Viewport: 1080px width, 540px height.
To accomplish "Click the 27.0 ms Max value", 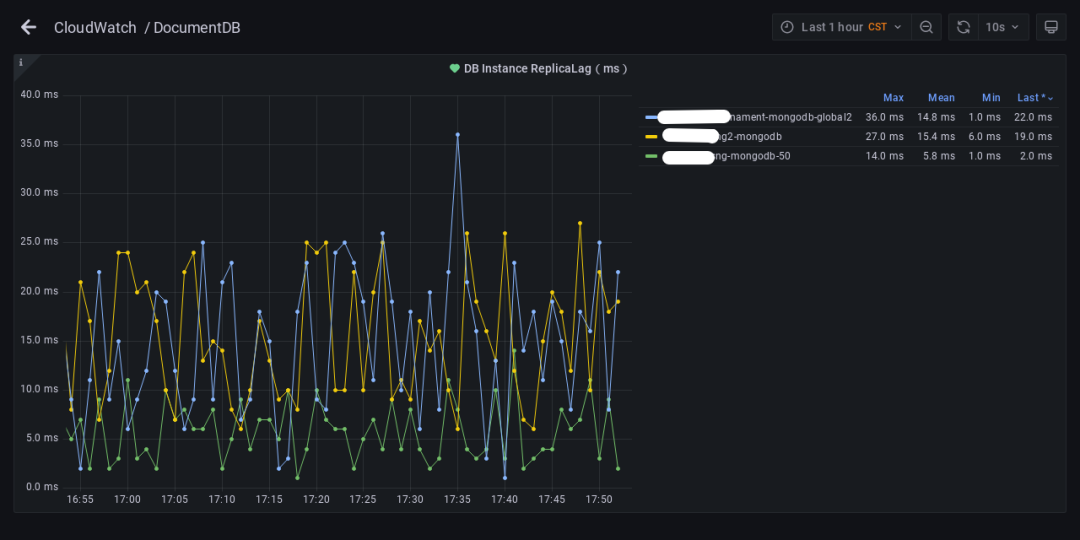I will tap(884, 136).
